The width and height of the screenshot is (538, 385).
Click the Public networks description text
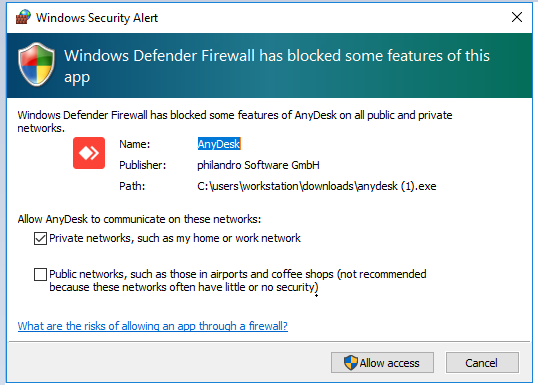point(238,280)
